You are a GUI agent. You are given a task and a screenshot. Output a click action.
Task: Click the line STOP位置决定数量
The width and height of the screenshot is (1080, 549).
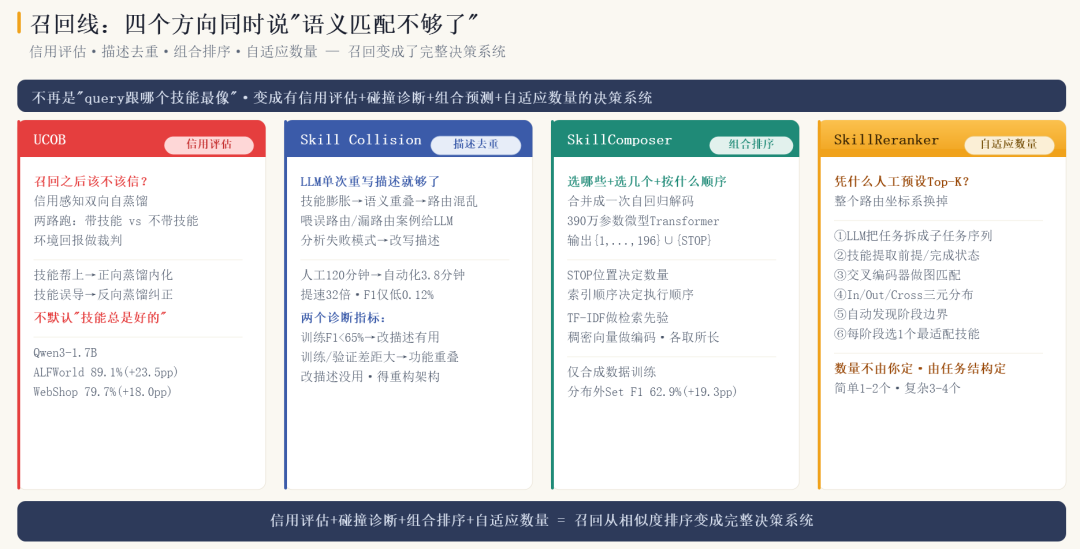tap(618, 275)
